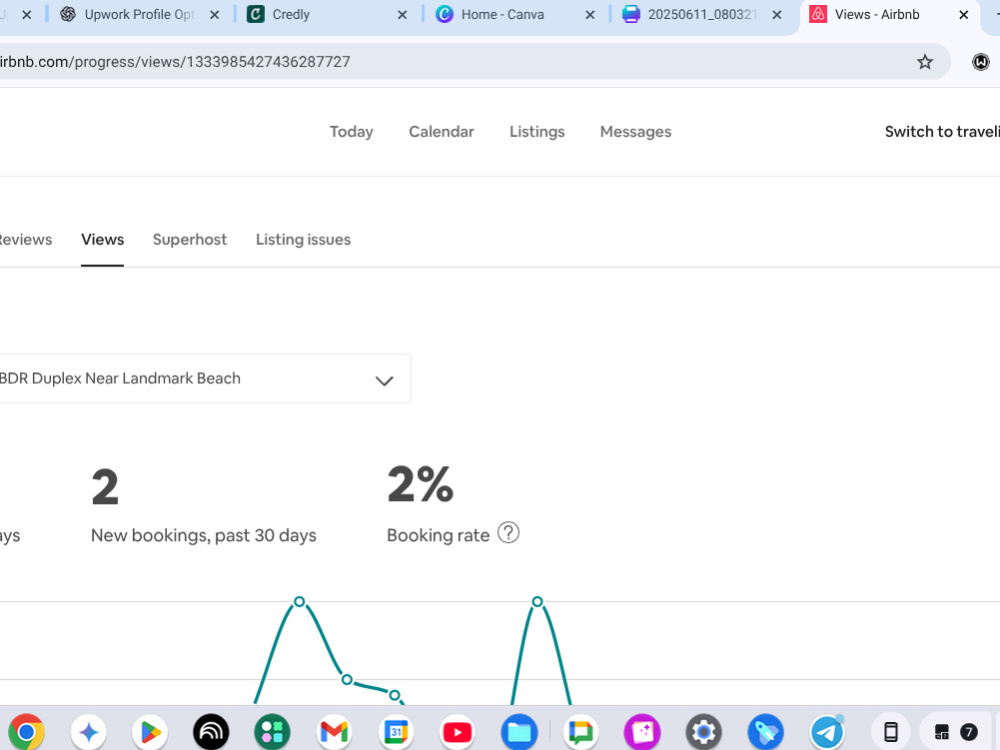Image resolution: width=1000 pixels, height=750 pixels.
Task: Open the Views progress tab
Action: (x=102, y=240)
